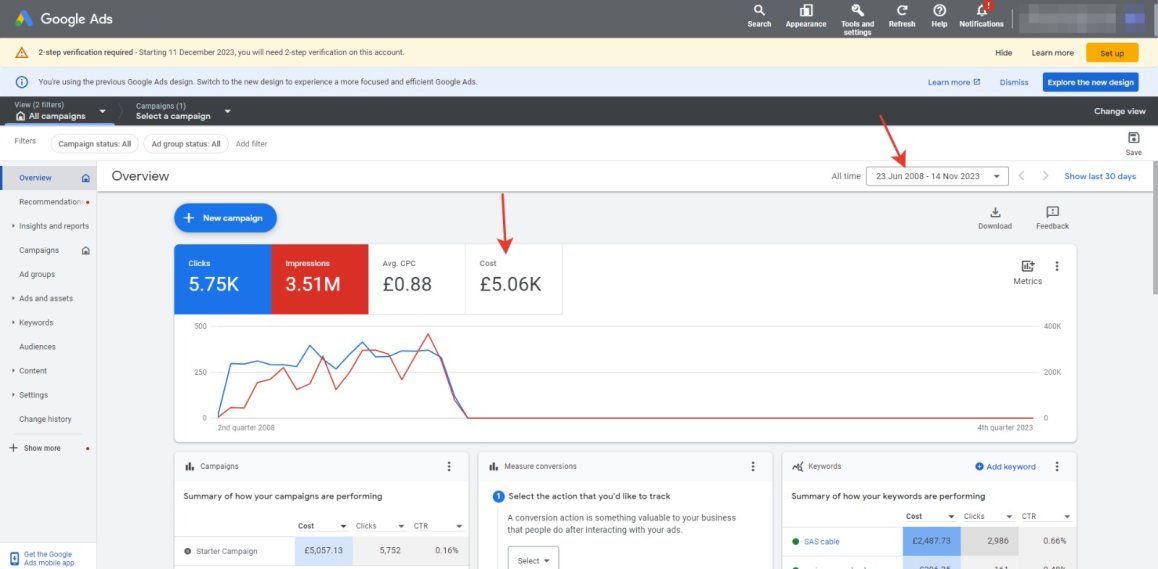
Task: Open Recommendations in sidebar
Action: point(50,202)
